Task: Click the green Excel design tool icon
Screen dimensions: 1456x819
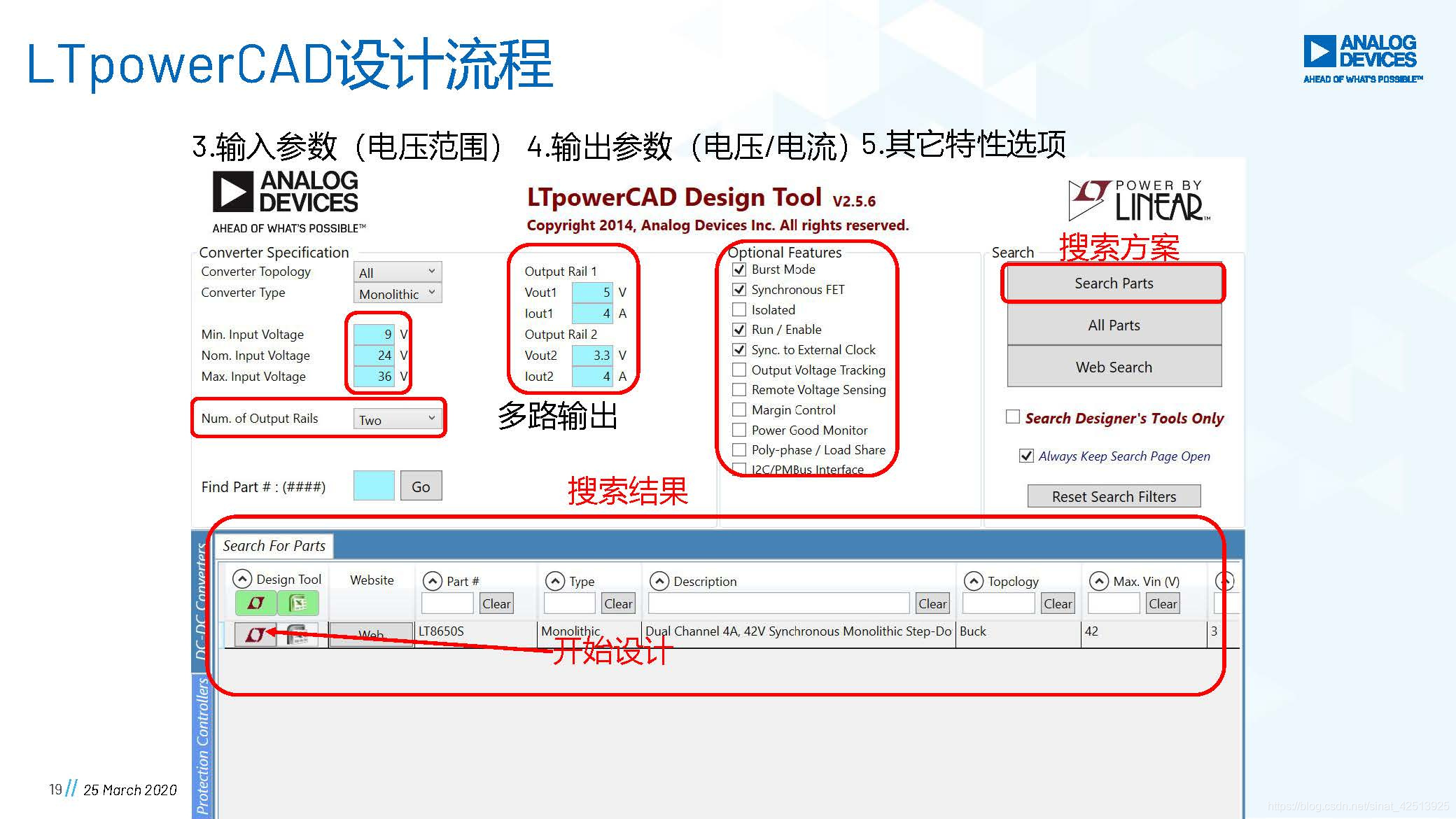Action: (298, 603)
